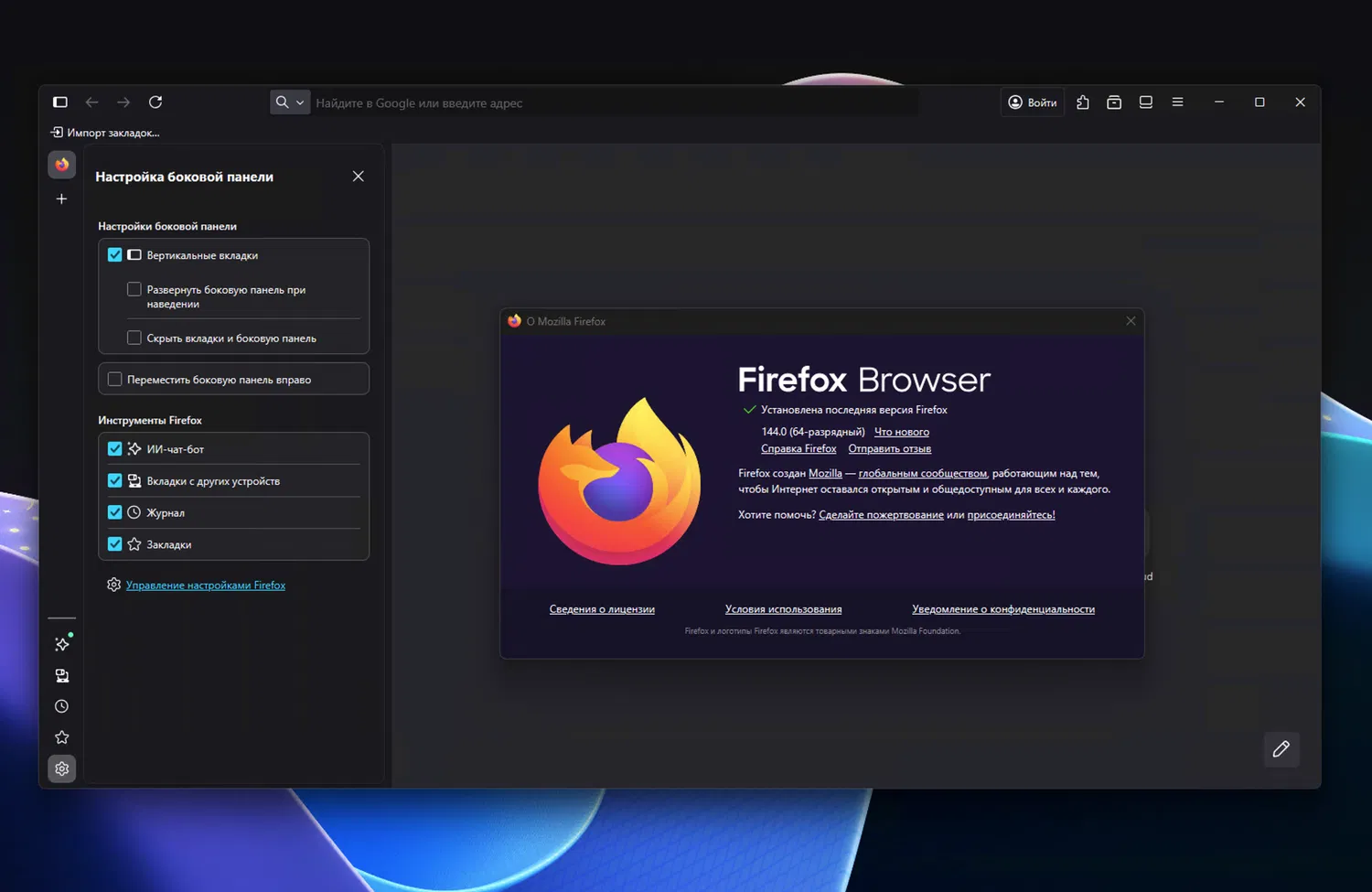Click the Firefox logo in About dialog
Screen dimensions: 1372x892
[620, 481]
